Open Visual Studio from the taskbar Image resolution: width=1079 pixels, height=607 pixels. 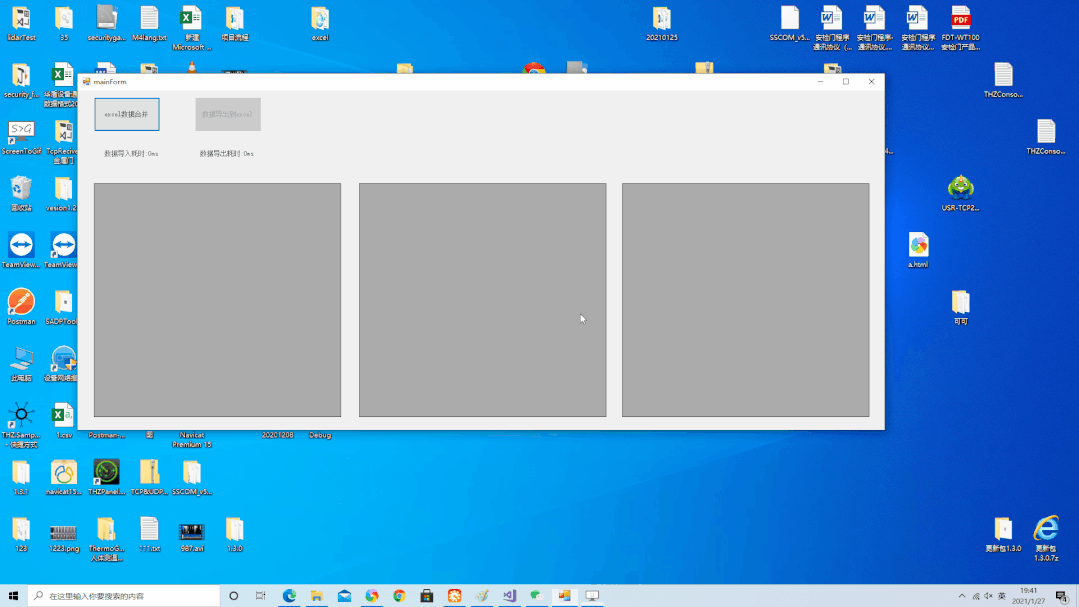pos(509,595)
